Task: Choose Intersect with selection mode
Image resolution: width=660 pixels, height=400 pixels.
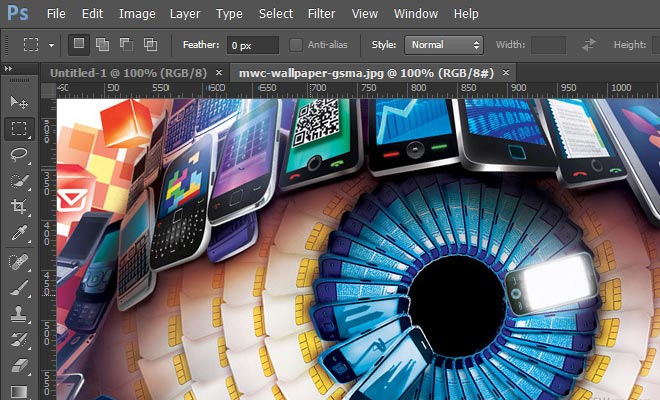Action: point(150,44)
